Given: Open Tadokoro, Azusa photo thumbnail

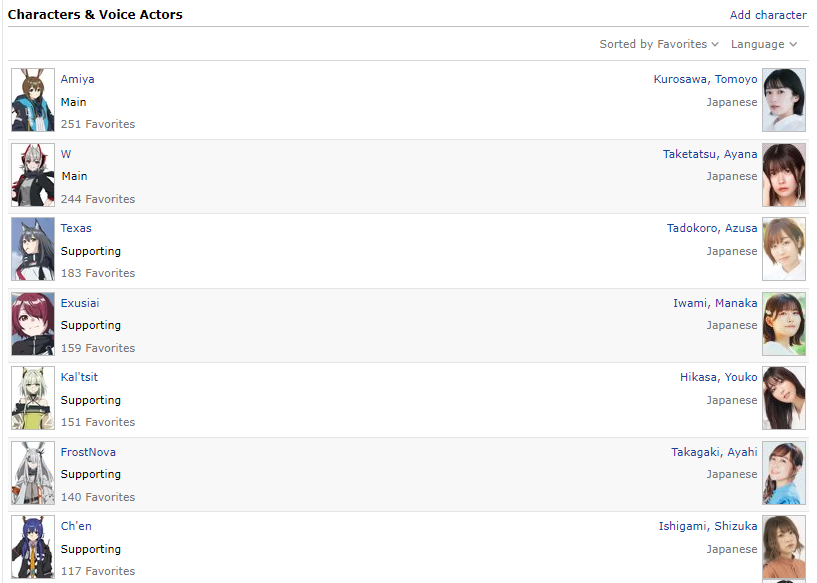Looking at the screenshot, I should pos(784,249).
